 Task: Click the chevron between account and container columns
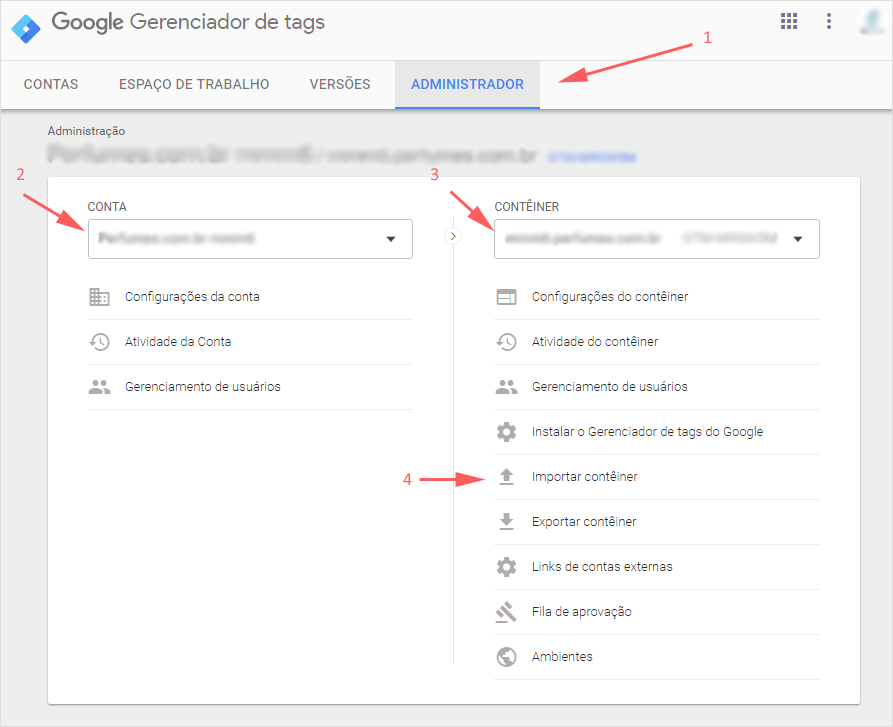[453, 236]
